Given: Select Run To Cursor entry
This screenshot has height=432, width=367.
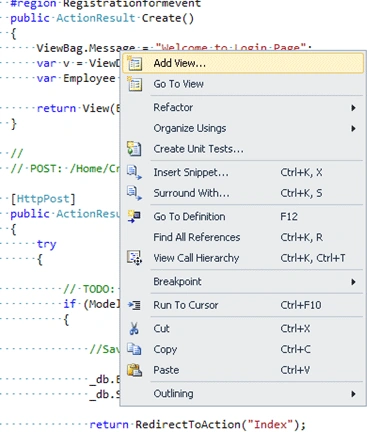Looking at the screenshot, I should 243,305.
